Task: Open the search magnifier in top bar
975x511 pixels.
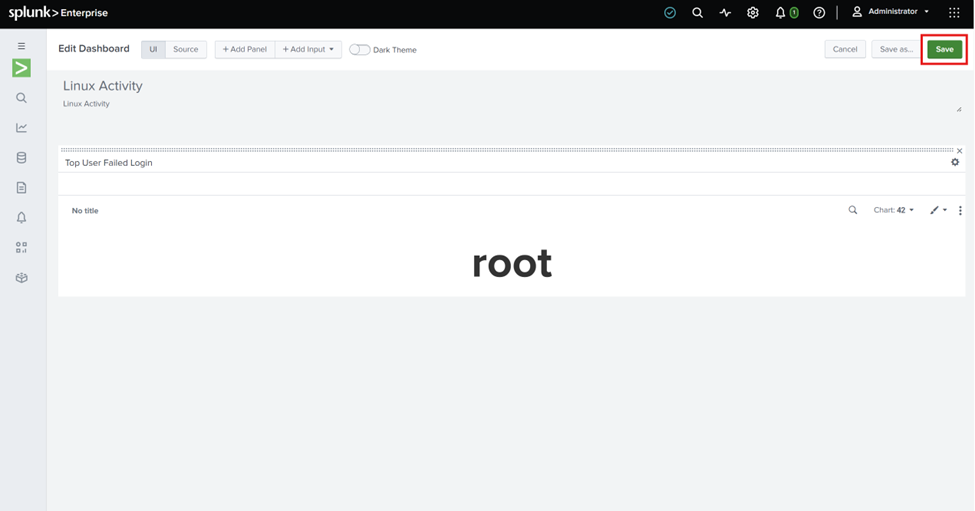Action: point(698,12)
